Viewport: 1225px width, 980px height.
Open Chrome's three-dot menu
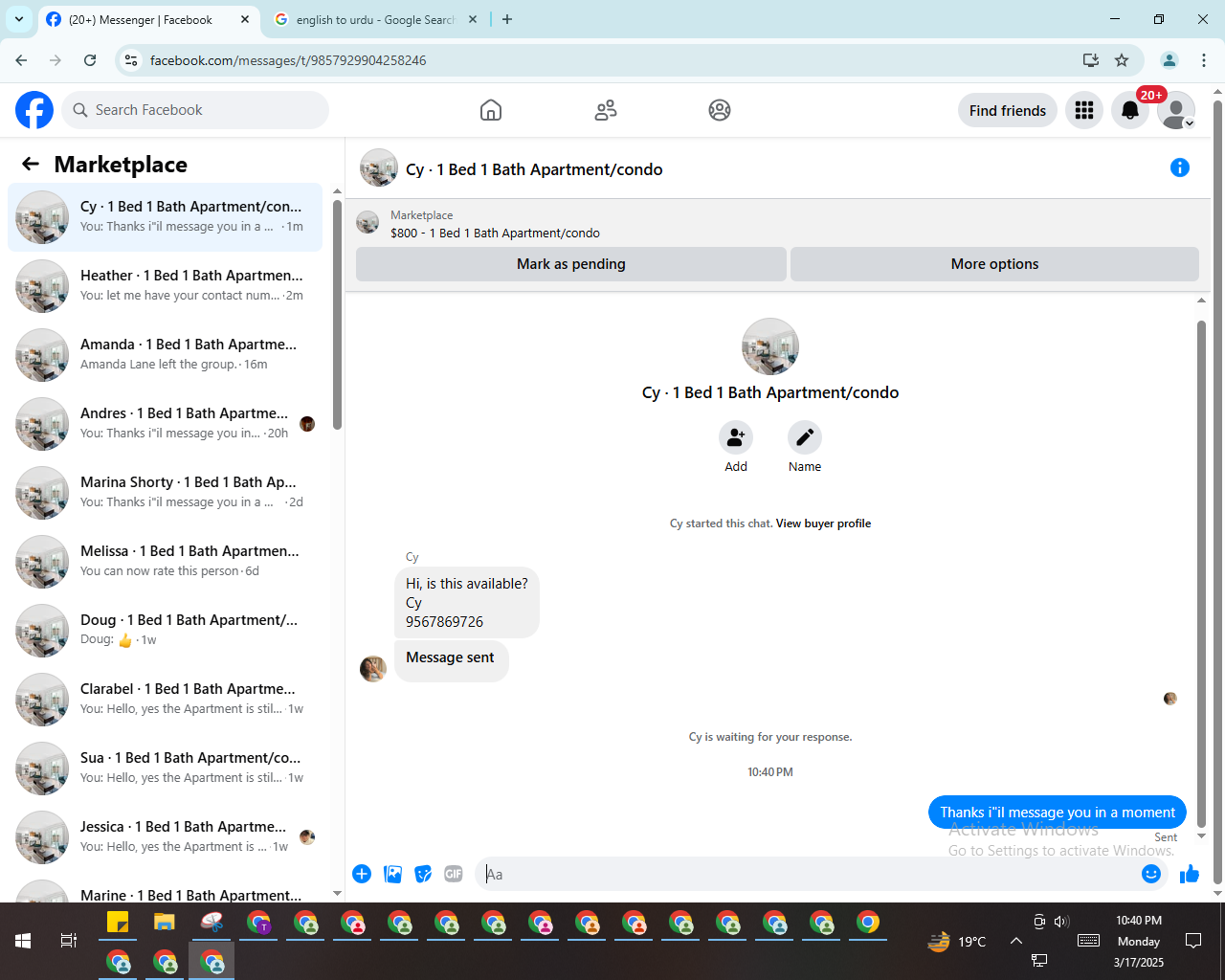coord(1204,60)
